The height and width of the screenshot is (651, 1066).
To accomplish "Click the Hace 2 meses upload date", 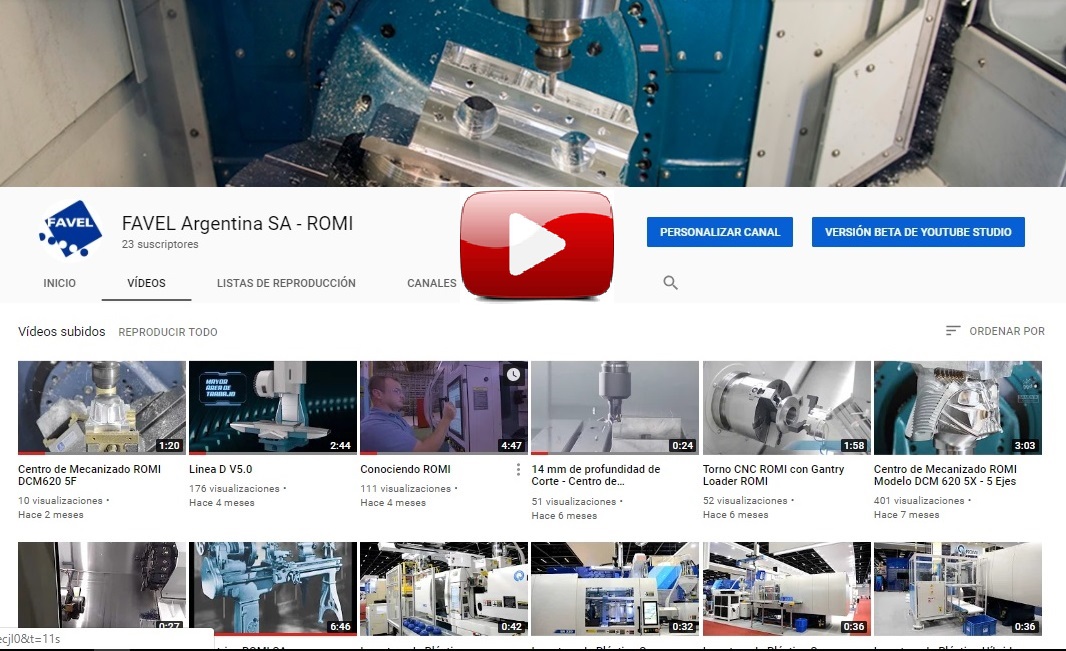I will [51, 515].
